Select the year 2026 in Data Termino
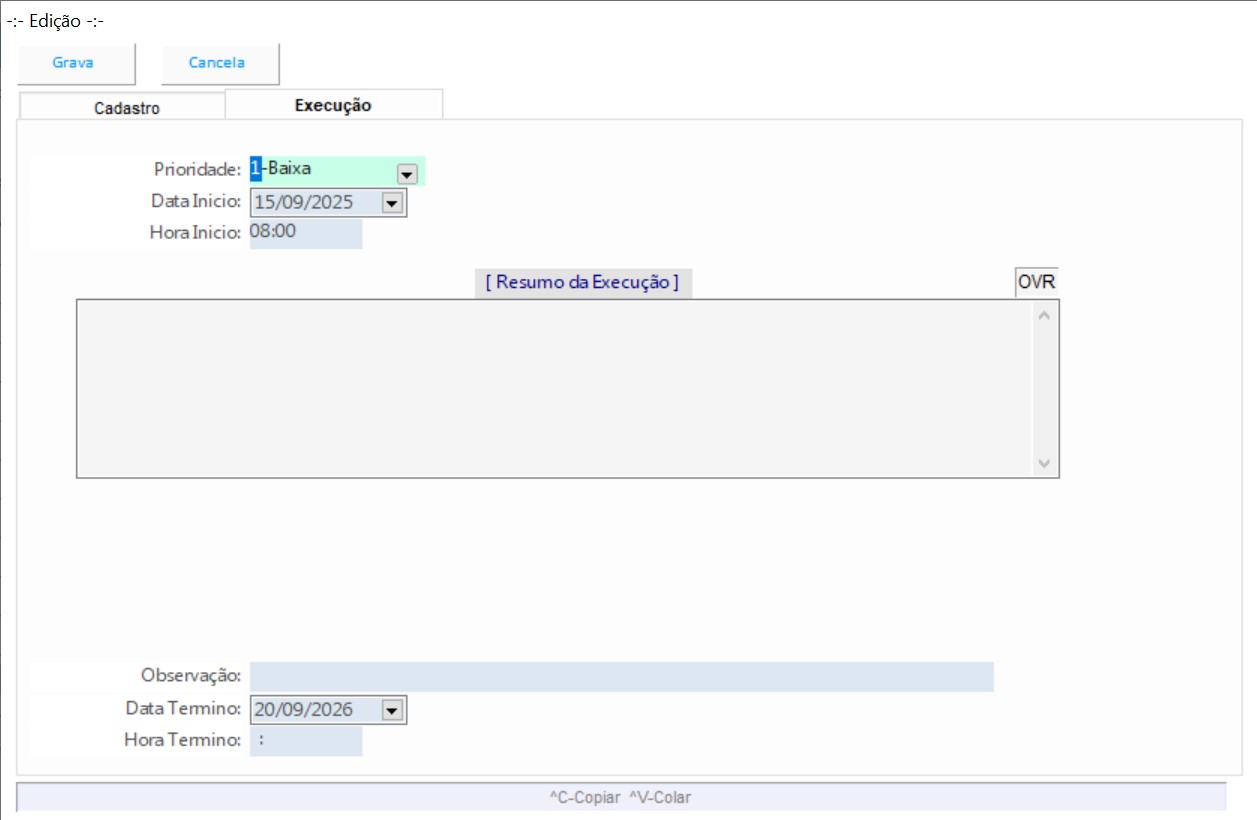Screen dimensions: 1257x820 pyautogui.click(x=333, y=710)
